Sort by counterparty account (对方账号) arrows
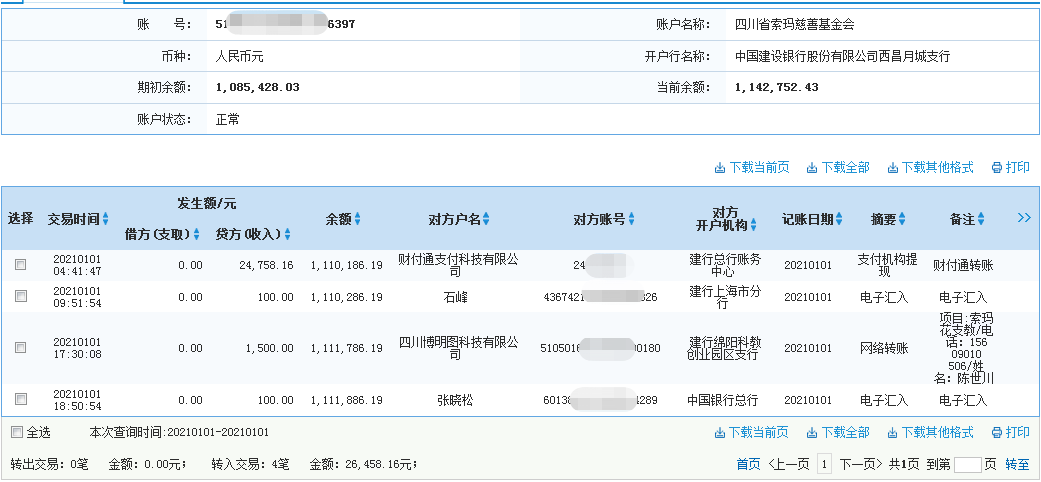Viewport: 1041px width, 482px height. pyautogui.click(x=631, y=219)
